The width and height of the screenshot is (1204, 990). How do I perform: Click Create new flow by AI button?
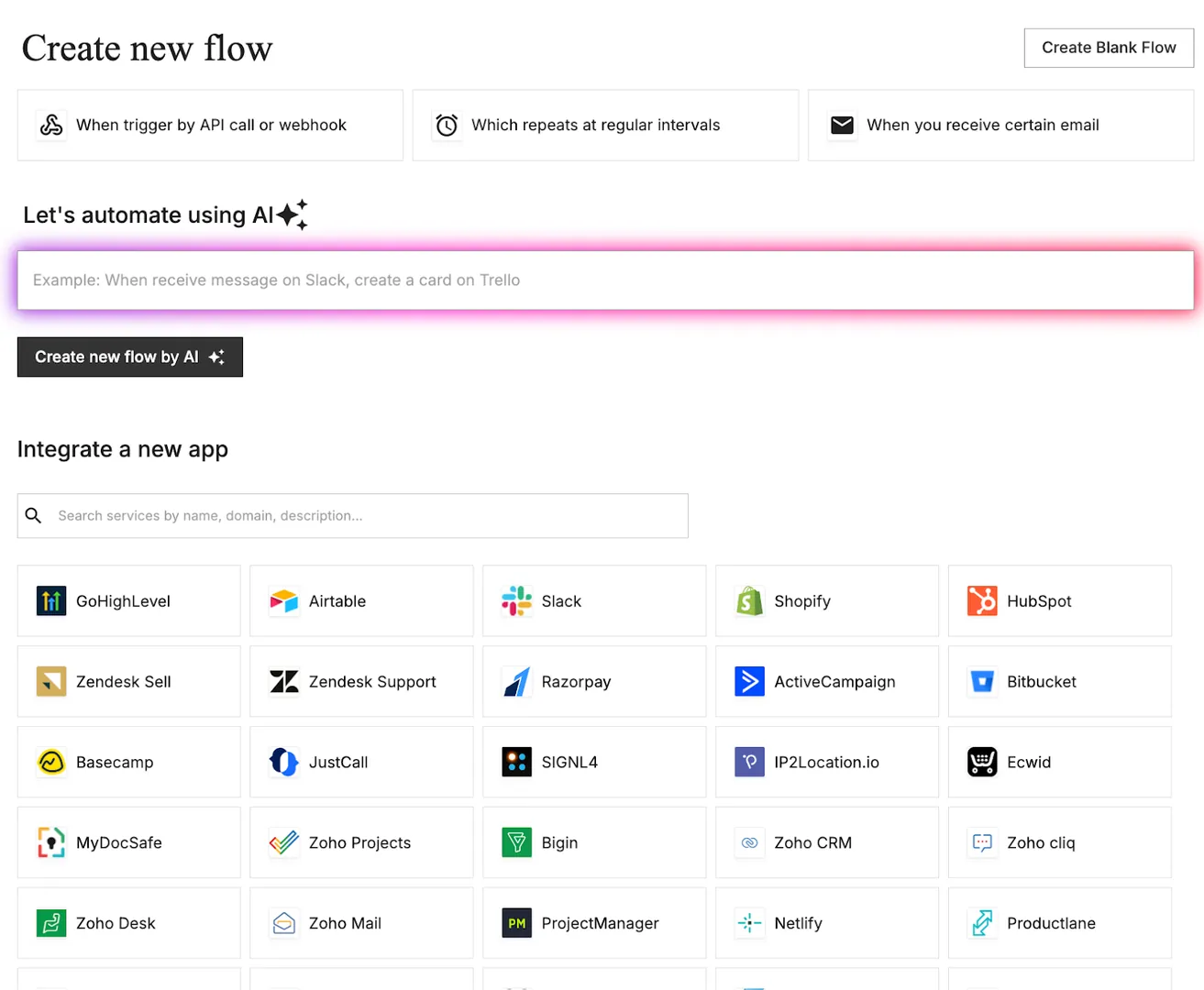(x=130, y=357)
